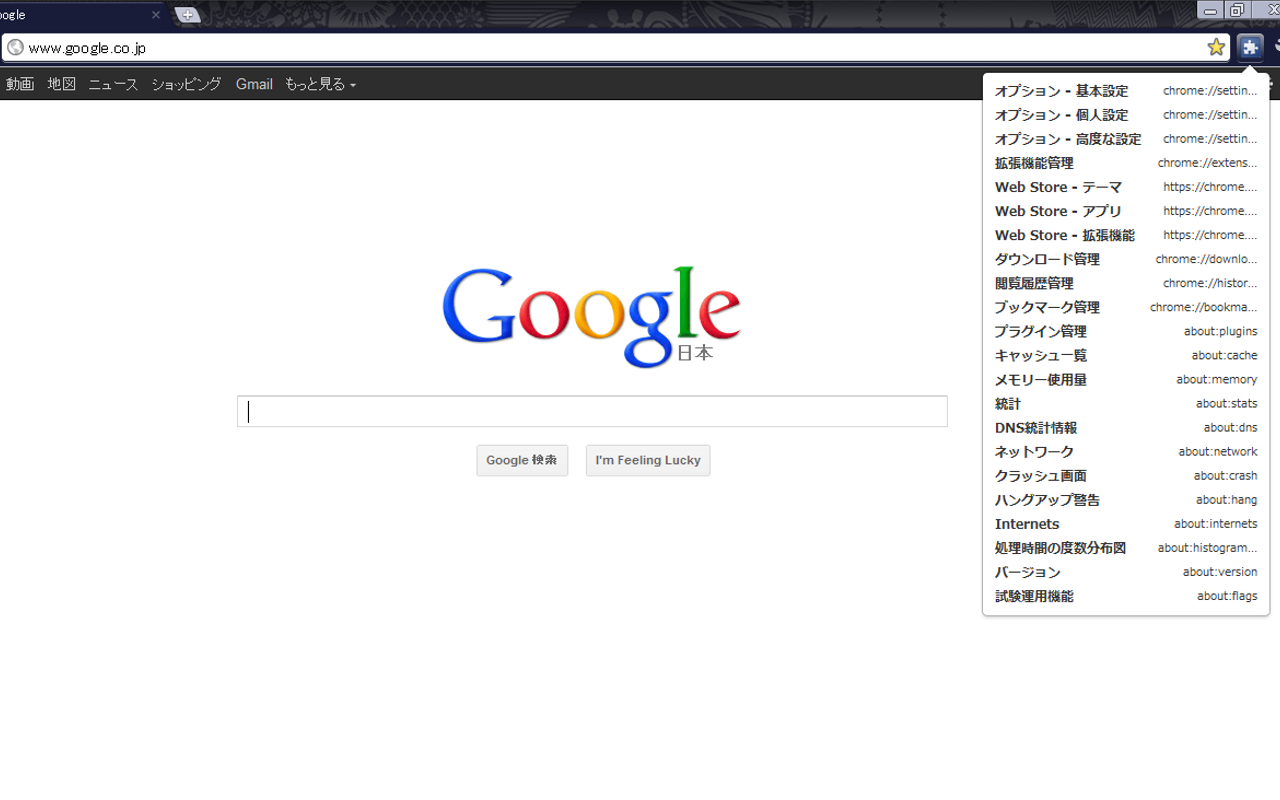This screenshot has height=800, width=1280.
Task: Bookmark this page with the star icon
Action: (x=1216, y=47)
